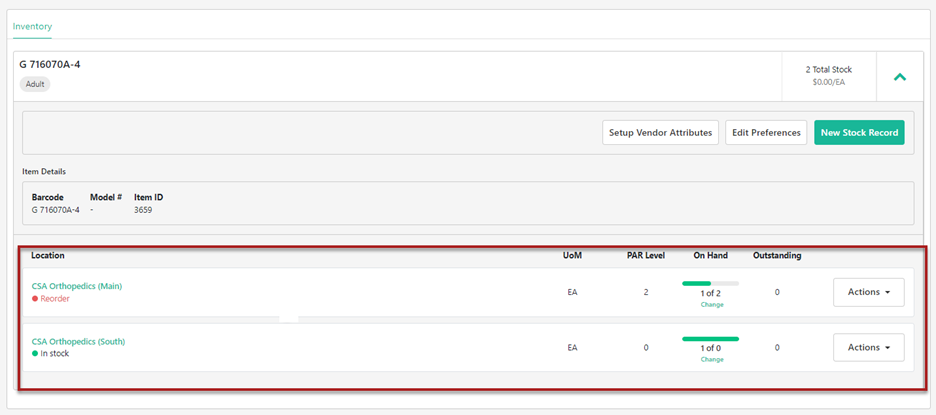
Task: Click the full On Hand bar for South
Action: tap(710, 338)
